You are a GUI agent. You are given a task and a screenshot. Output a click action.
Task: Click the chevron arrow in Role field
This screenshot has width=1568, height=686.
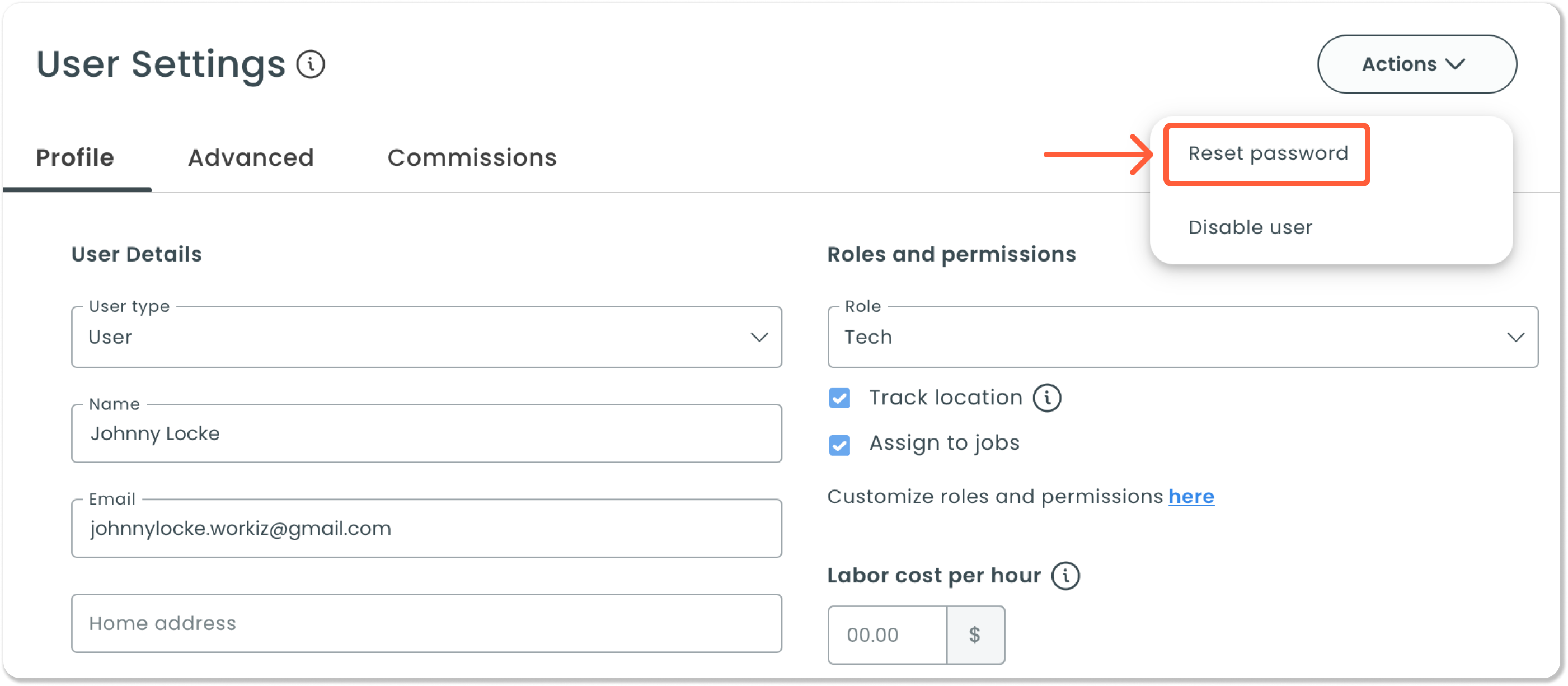1515,338
